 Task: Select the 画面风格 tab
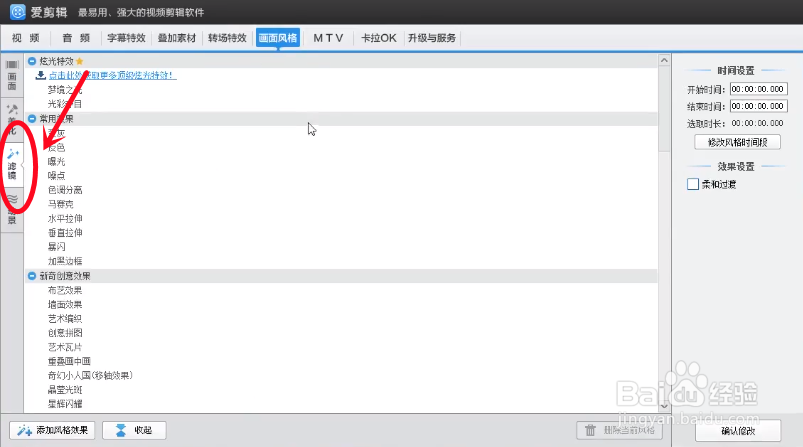[278, 38]
